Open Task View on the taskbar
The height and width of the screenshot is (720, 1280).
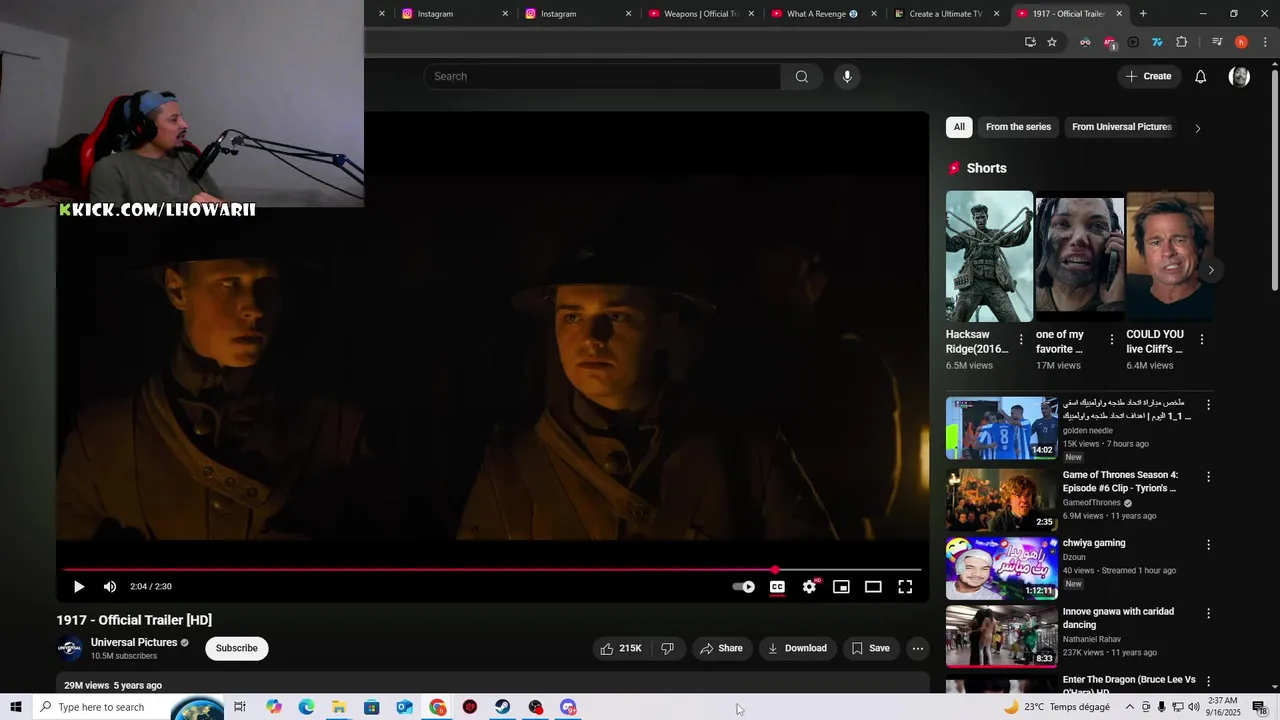tap(240, 707)
